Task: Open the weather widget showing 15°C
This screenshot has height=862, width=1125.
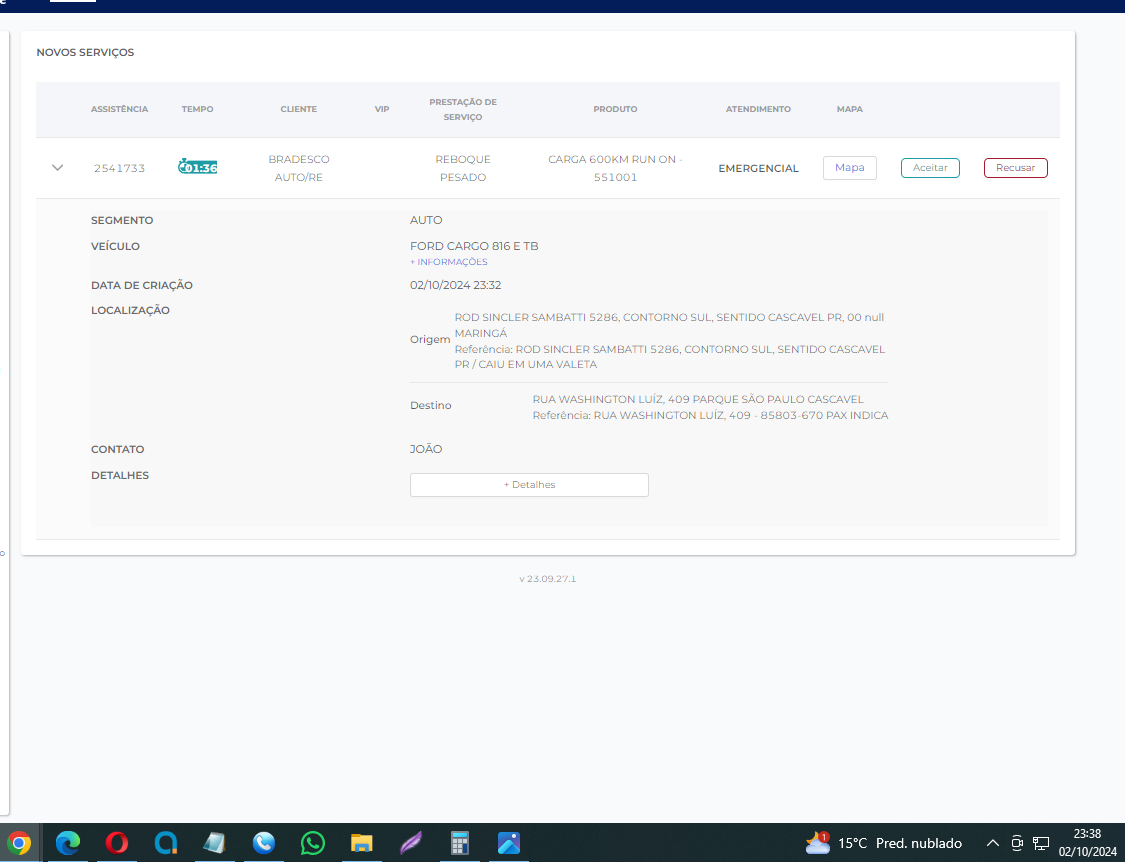Action: [x=884, y=843]
